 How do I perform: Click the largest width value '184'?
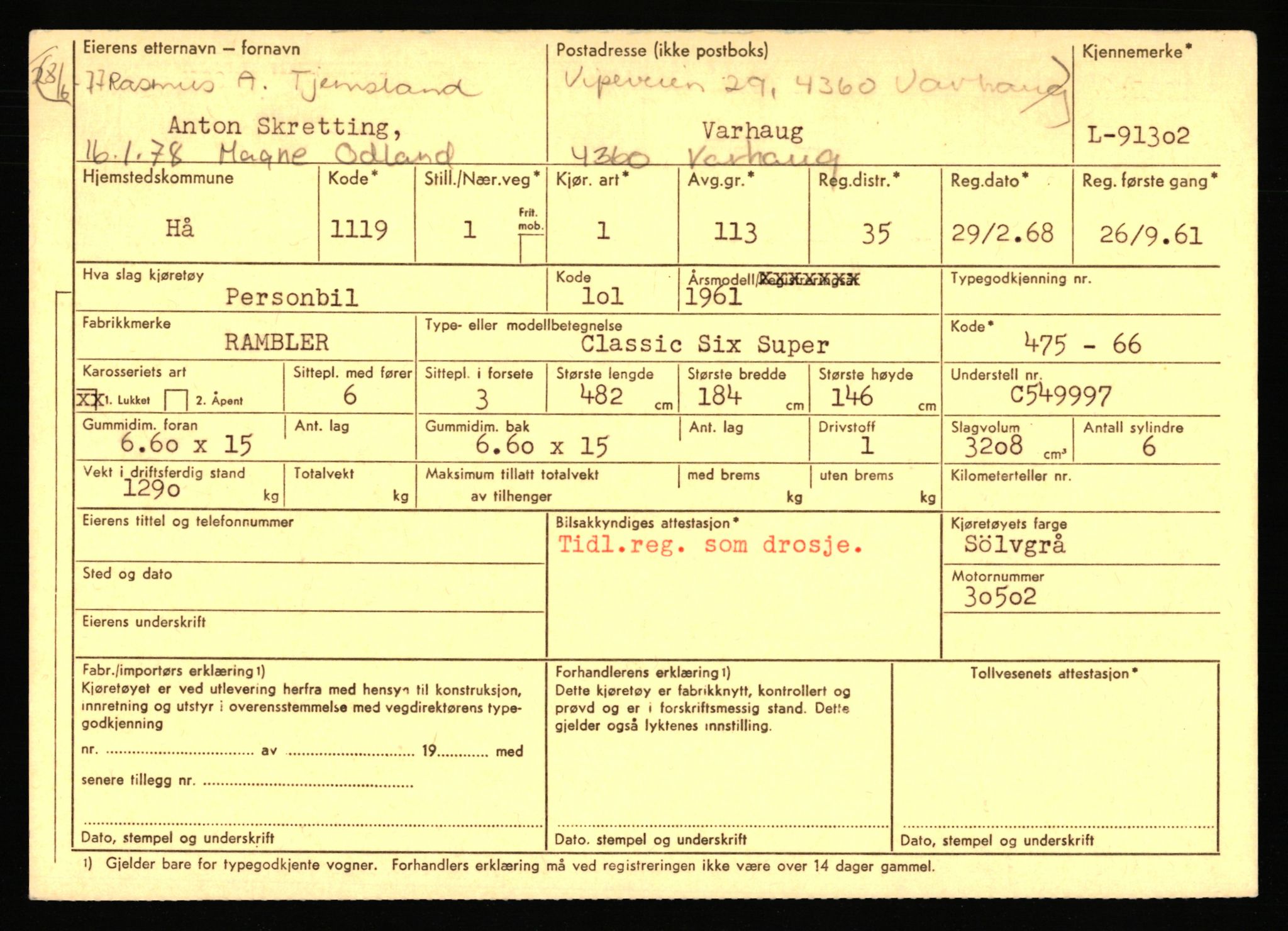719,396
